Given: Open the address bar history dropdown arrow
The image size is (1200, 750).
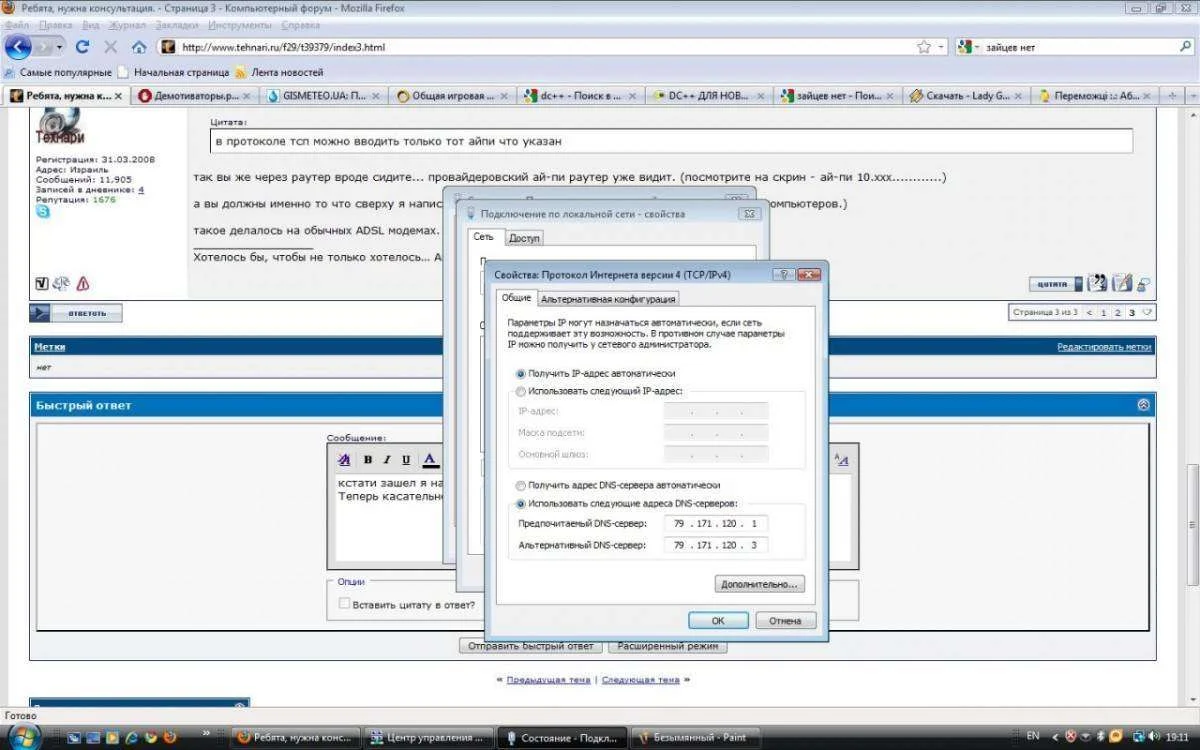Looking at the screenshot, I should coord(941,47).
